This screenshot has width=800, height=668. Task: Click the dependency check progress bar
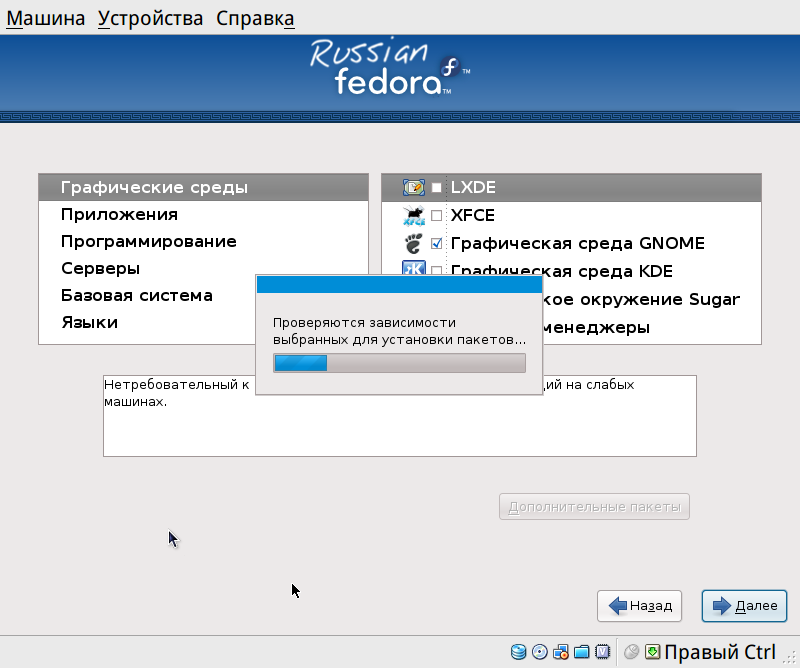pos(399,363)
